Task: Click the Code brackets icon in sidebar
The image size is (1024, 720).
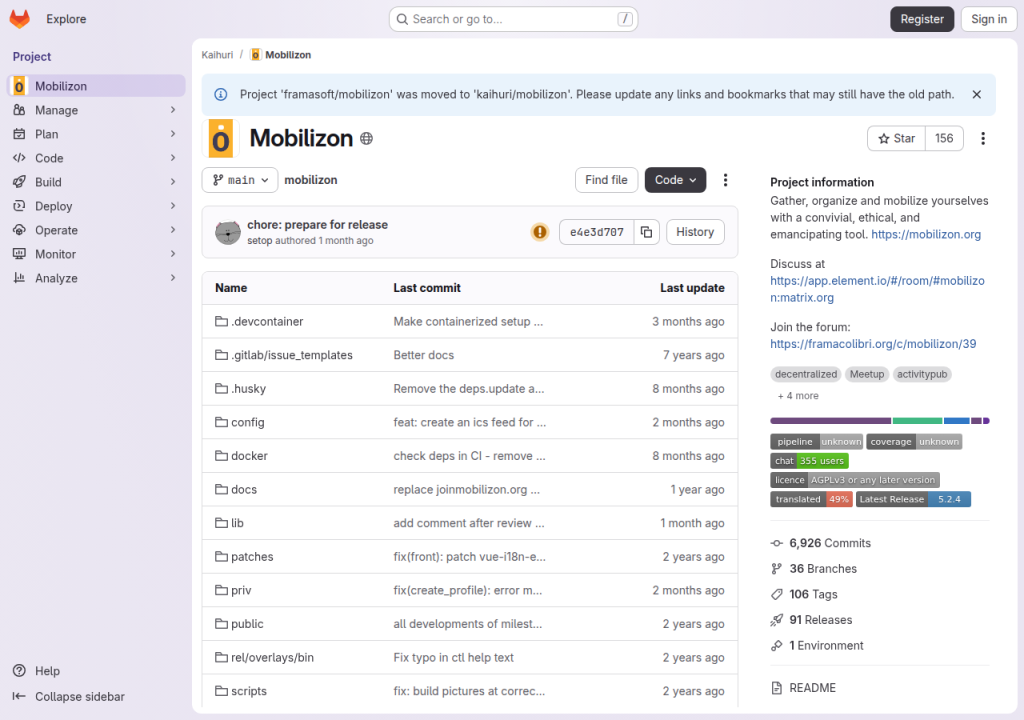Action: 20,157
